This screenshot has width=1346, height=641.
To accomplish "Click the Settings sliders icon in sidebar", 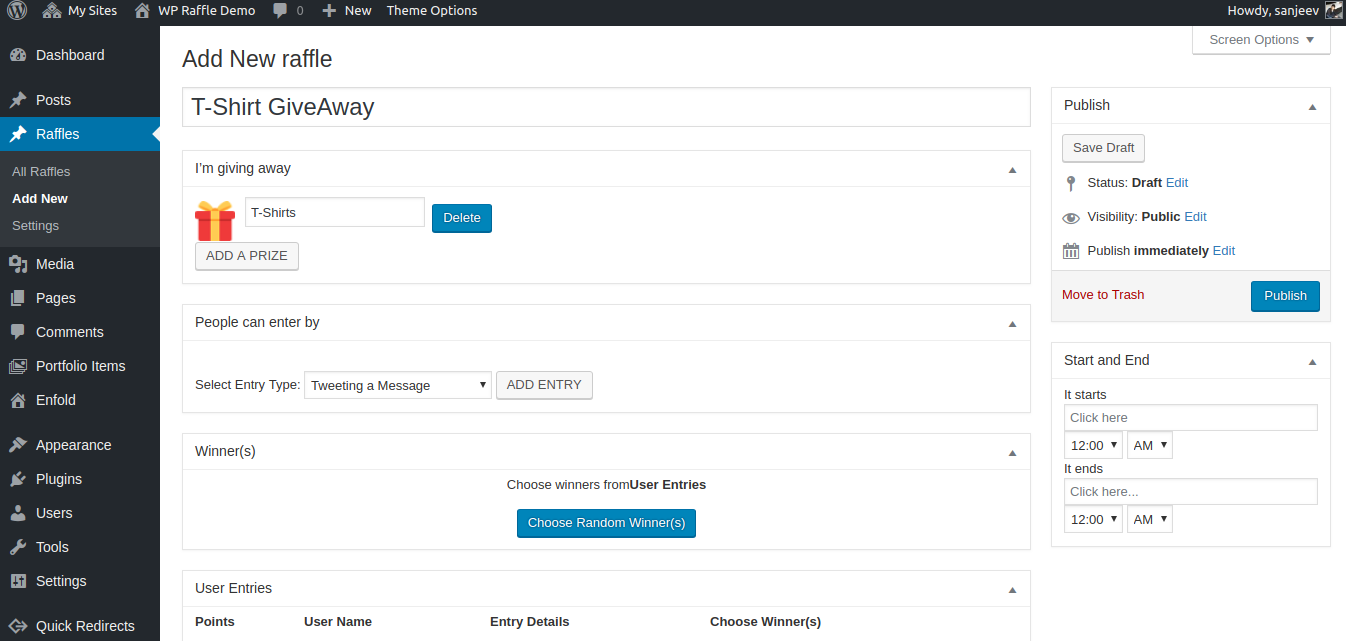I will [18, 581].
